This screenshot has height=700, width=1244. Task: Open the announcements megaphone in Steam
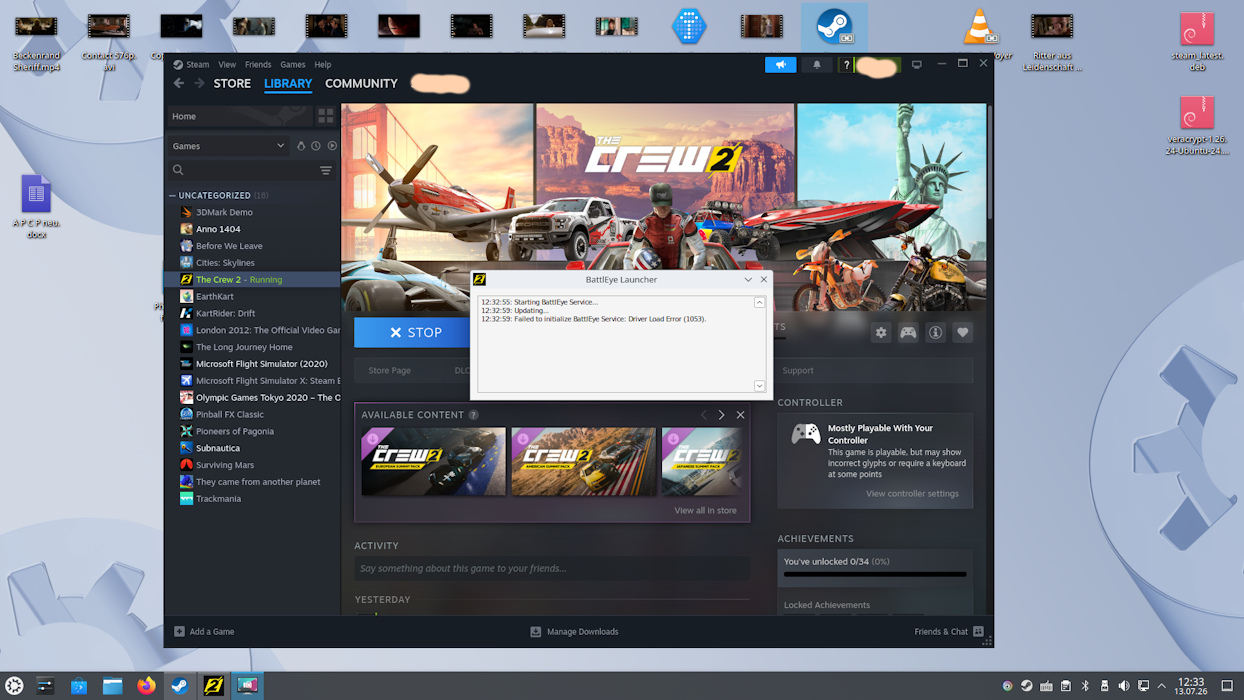781,64
